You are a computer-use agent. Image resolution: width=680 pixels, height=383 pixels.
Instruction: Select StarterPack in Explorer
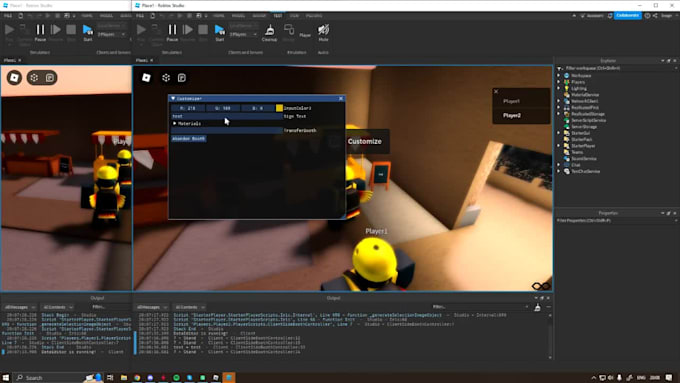[581, 140]
